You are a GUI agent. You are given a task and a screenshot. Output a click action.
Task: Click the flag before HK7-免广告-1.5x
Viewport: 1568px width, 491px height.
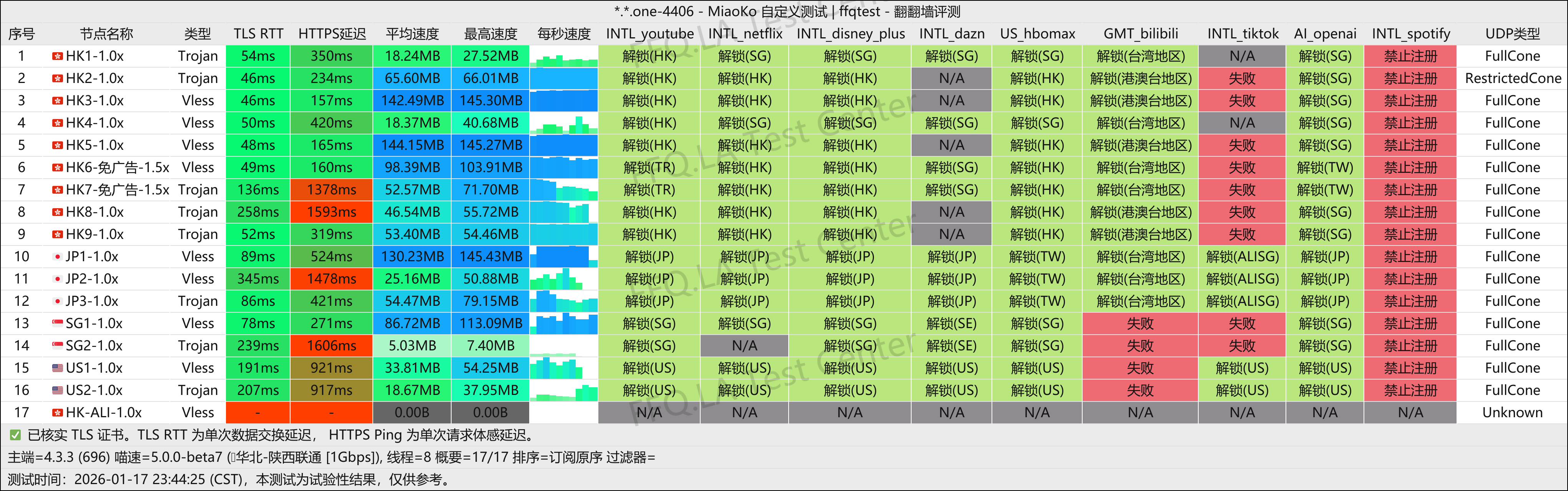(57, 190)
